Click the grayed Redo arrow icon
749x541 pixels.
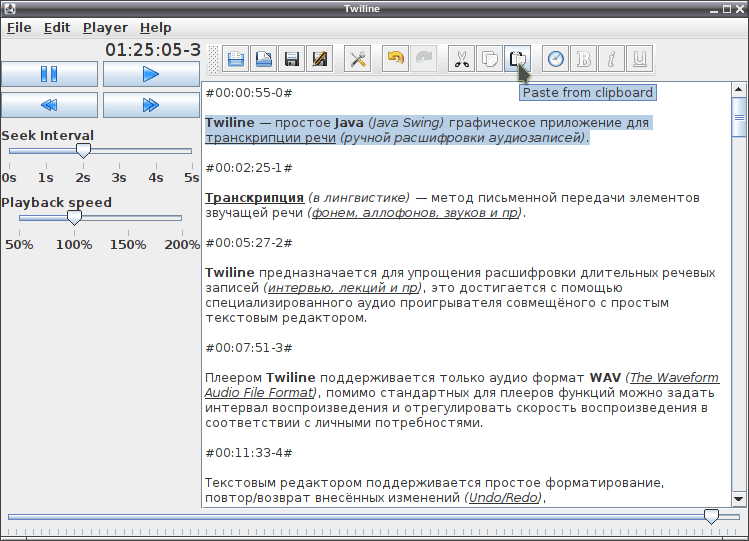pos(424,59)
